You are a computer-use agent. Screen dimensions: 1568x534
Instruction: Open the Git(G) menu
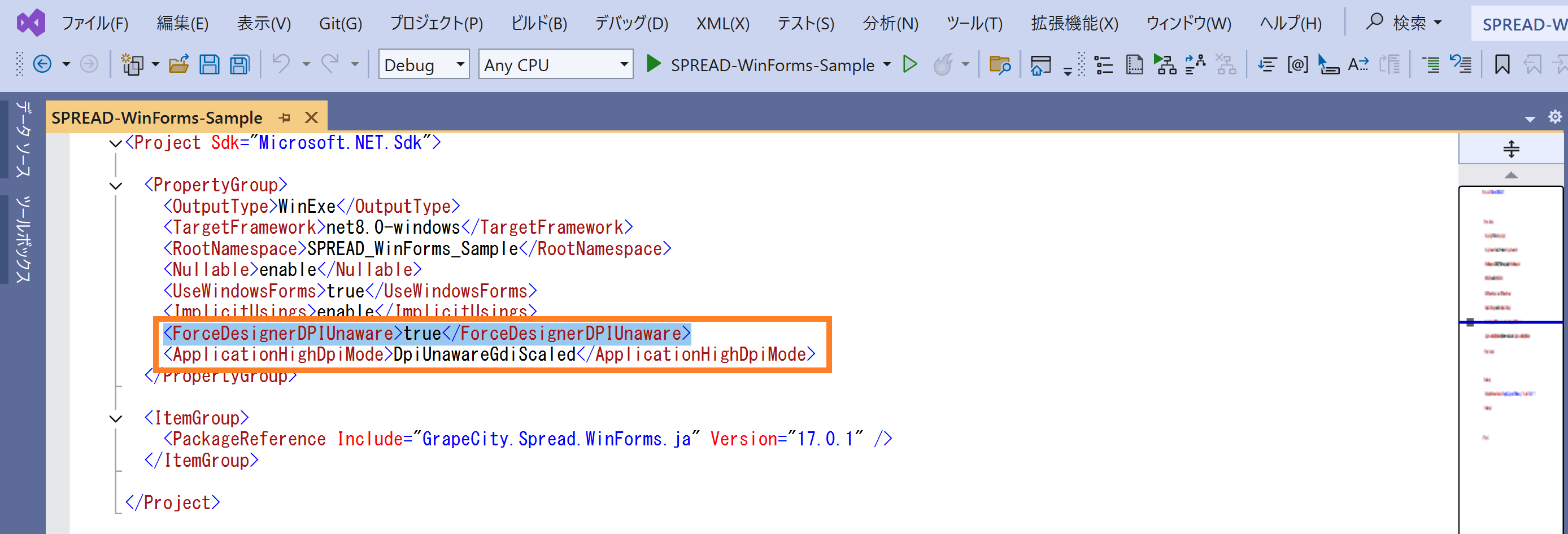point(340,23)
